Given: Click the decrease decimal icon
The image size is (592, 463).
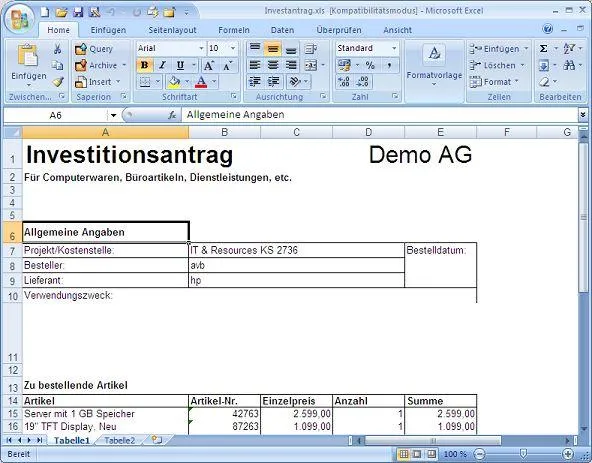Looking at the screenshot, I should [362, 82].
